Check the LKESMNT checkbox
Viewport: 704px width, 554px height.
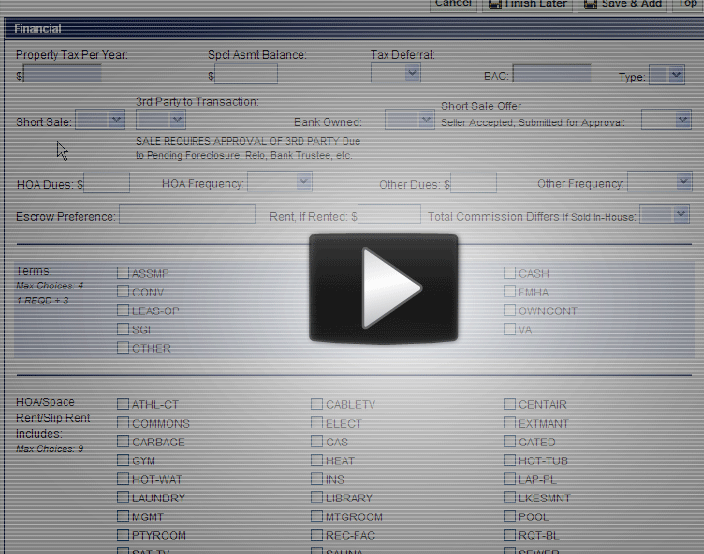pyautogui.click(x=510, y=497)
